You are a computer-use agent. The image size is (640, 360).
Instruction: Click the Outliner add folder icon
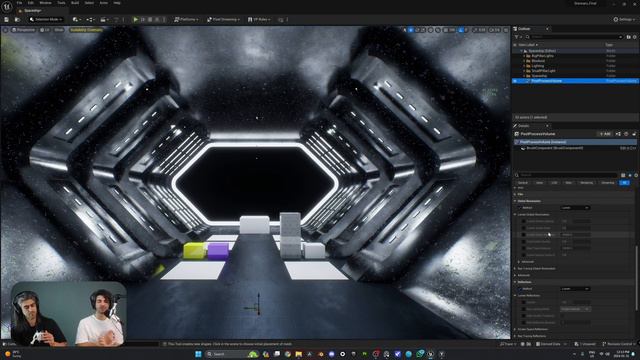[629, 37]
